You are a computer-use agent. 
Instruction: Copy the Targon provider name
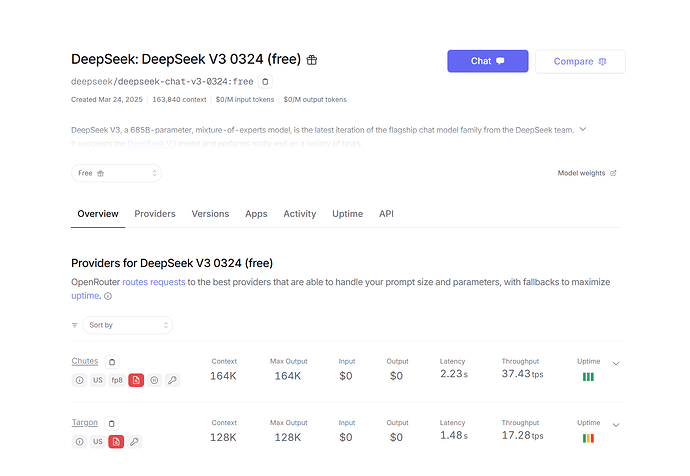pos(112,424)
